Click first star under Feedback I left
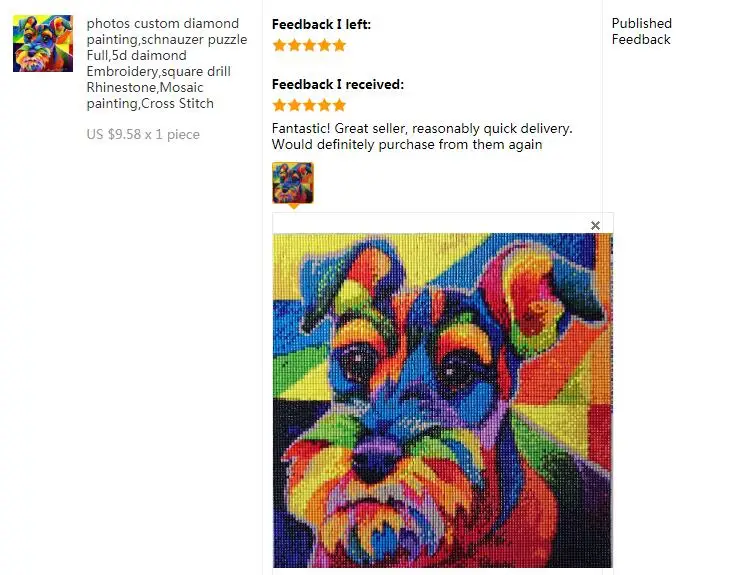The height and width of the screenshot is (575, 732). (280, 45)
